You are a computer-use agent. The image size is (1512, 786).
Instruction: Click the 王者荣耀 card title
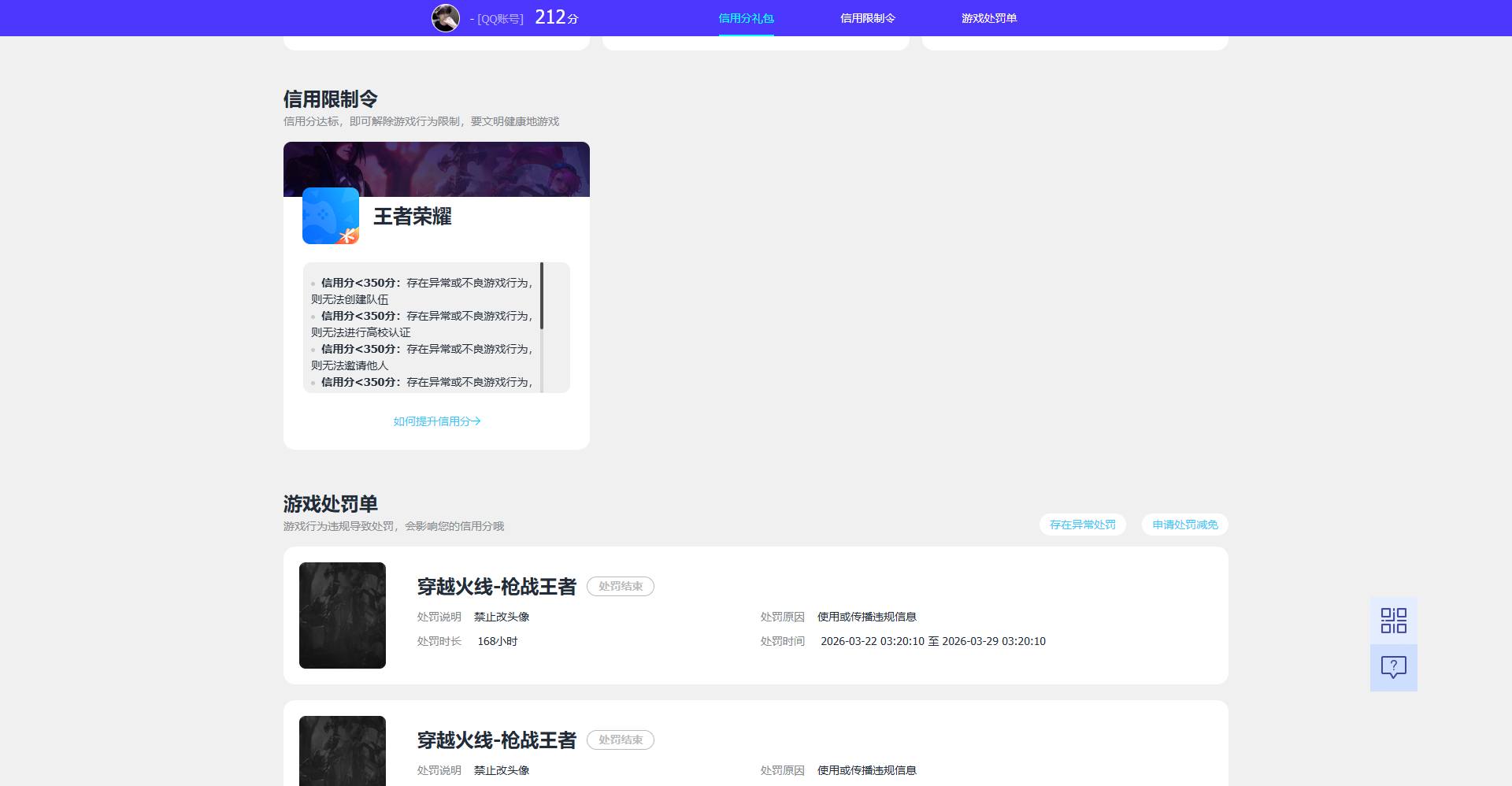413,217
